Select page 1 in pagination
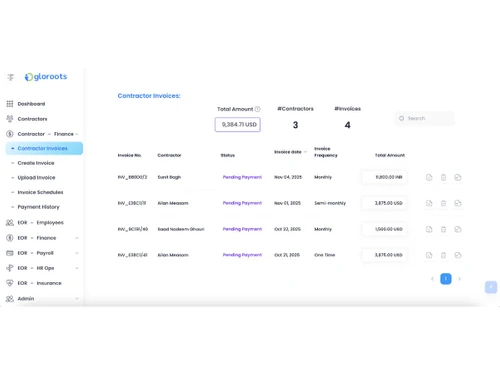 point(446,279)
